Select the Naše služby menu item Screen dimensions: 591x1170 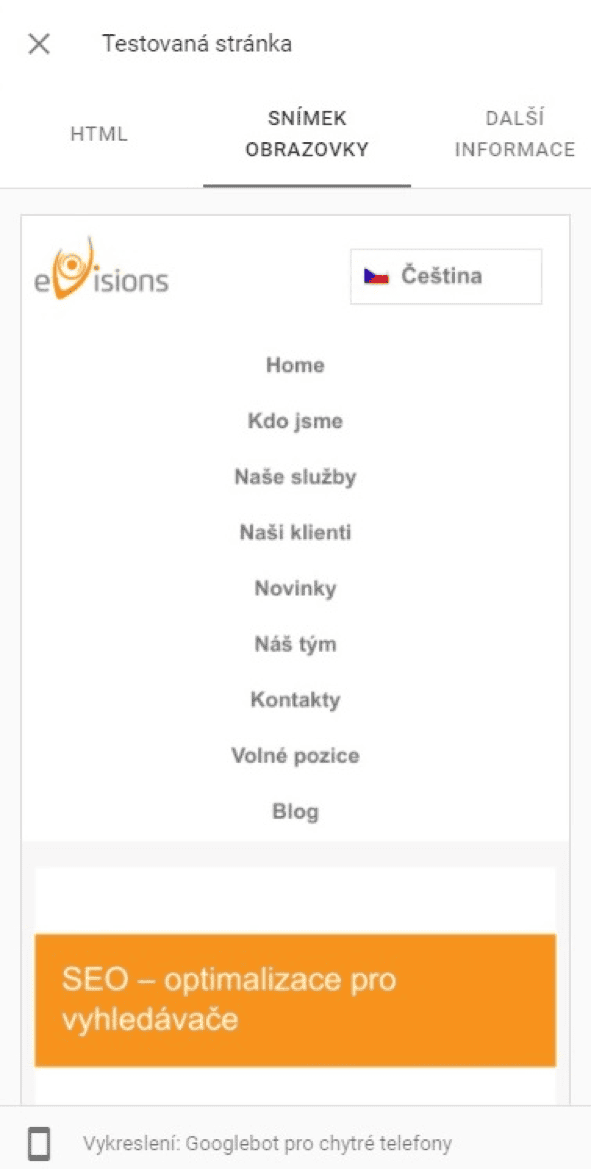[296, 478]
